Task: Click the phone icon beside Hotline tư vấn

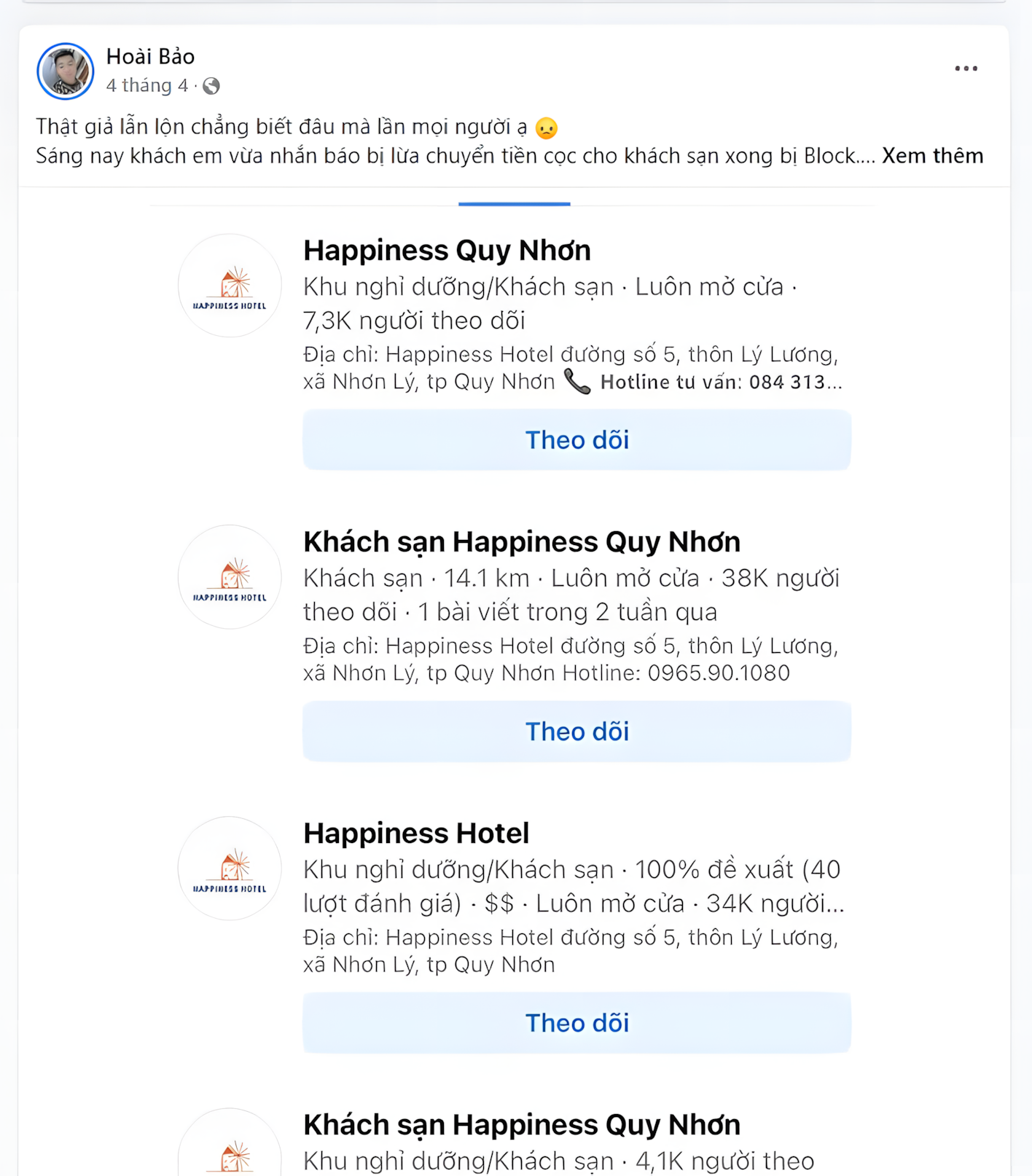Action: (x=577, y=382)
